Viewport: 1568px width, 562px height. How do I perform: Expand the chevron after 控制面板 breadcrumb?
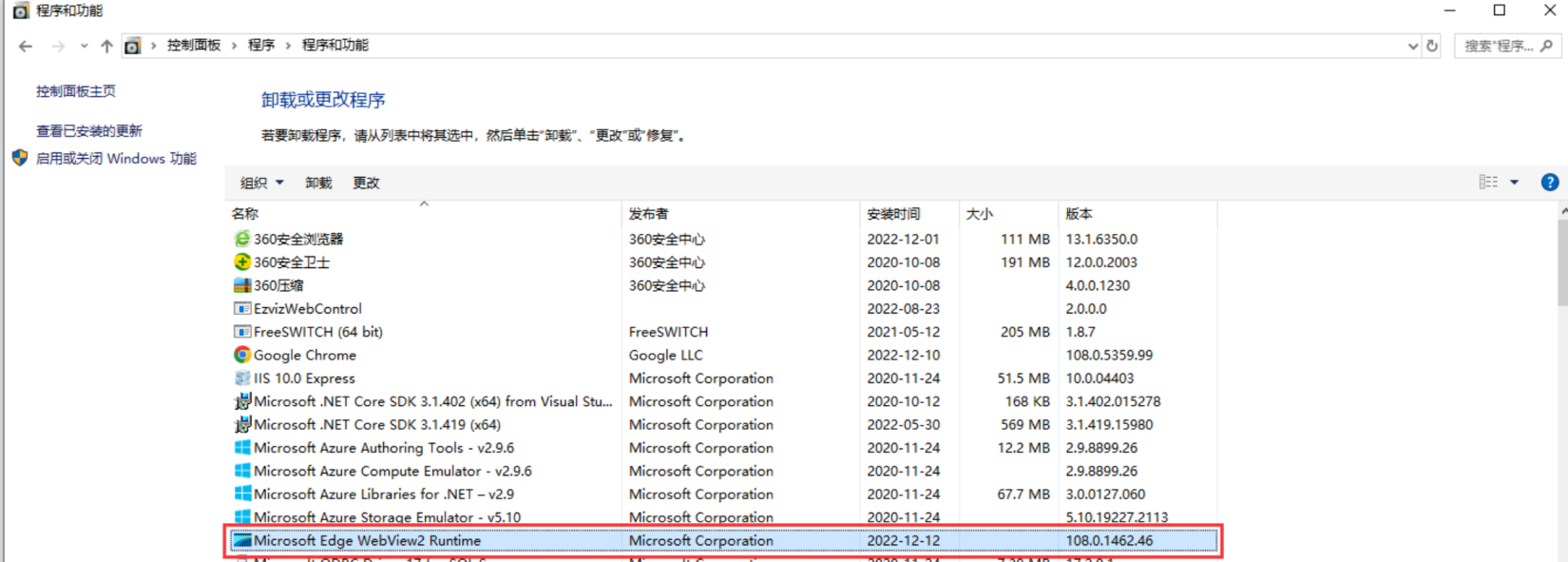[234, 46]
